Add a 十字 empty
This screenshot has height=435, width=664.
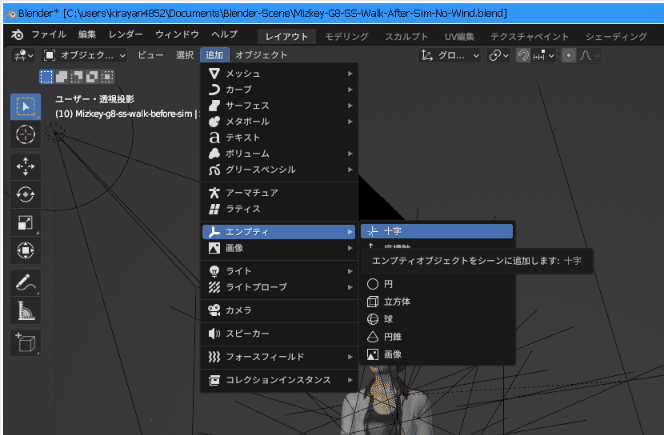point(437,231)
